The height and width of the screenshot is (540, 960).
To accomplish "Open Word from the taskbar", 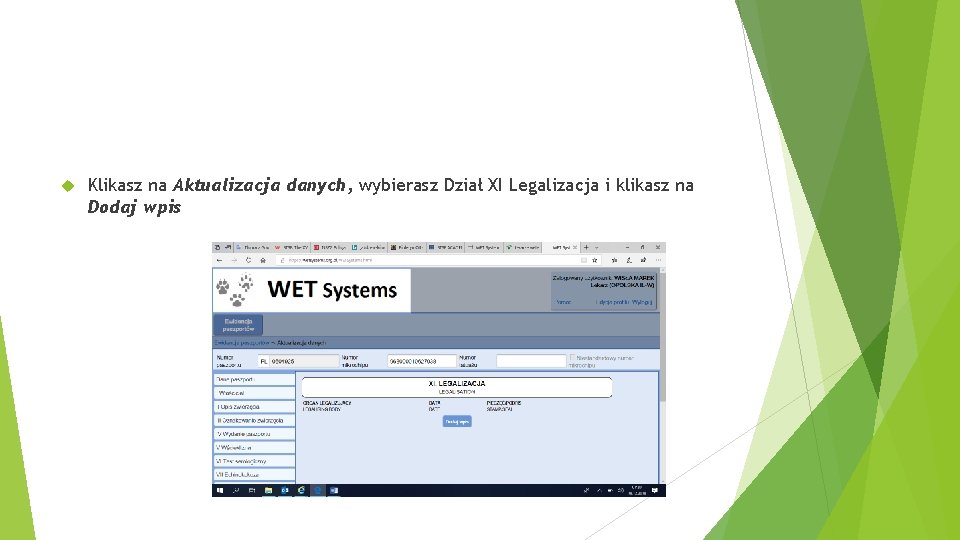I will (334, 490).
